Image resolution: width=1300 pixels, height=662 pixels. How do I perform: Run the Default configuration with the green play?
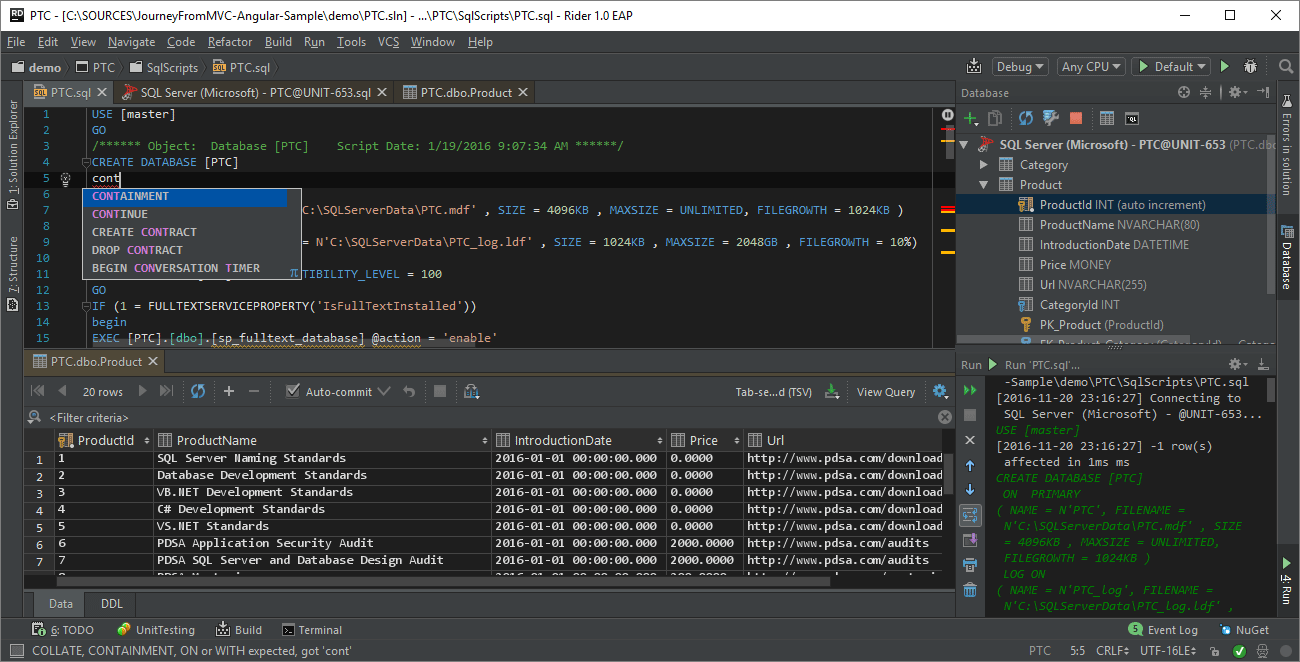(x=1224, y=67)
